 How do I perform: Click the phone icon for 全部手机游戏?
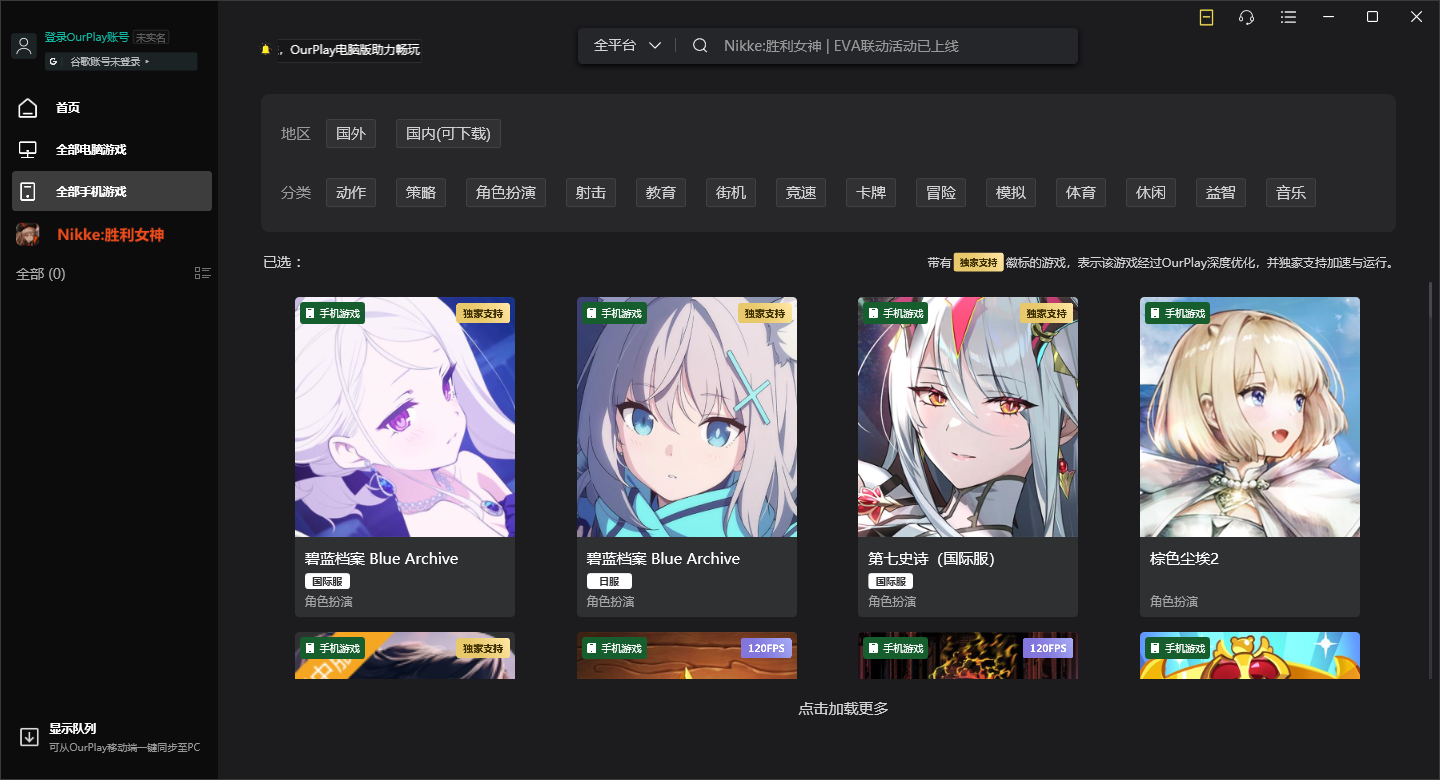click(27, 191)
